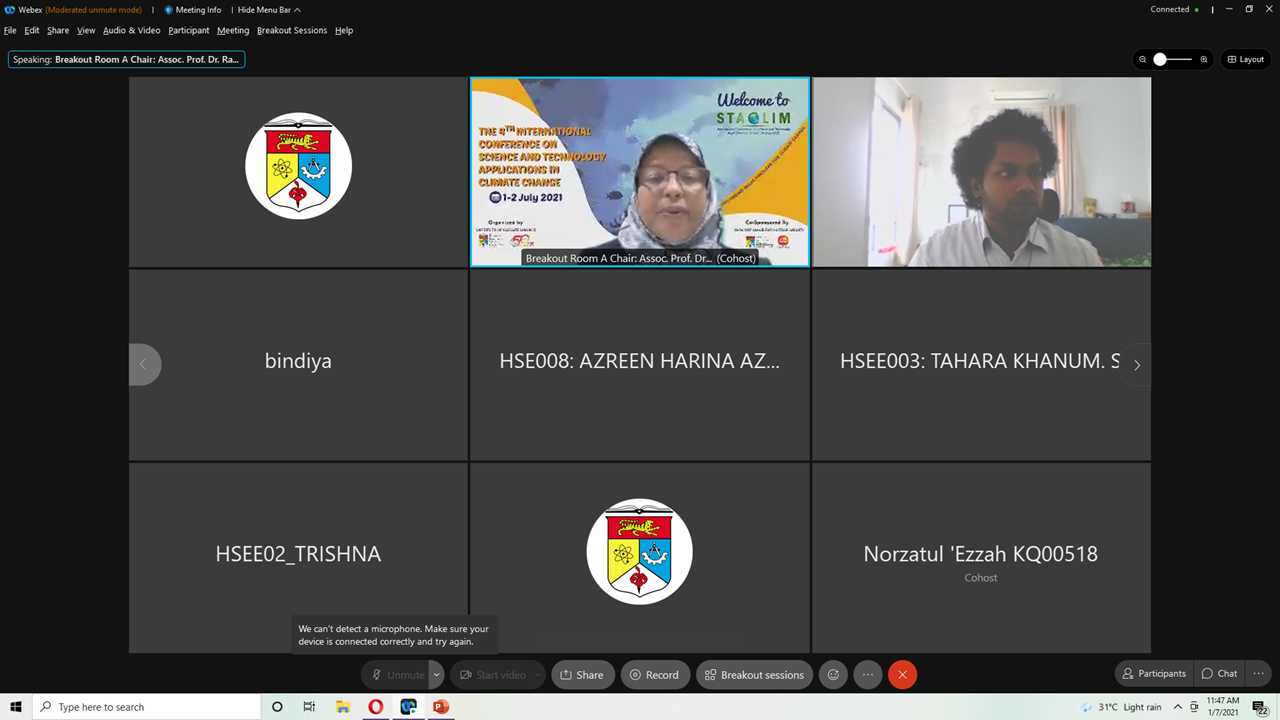
Task: Toggle the Unmute microphone button
Action: (397, 675)
